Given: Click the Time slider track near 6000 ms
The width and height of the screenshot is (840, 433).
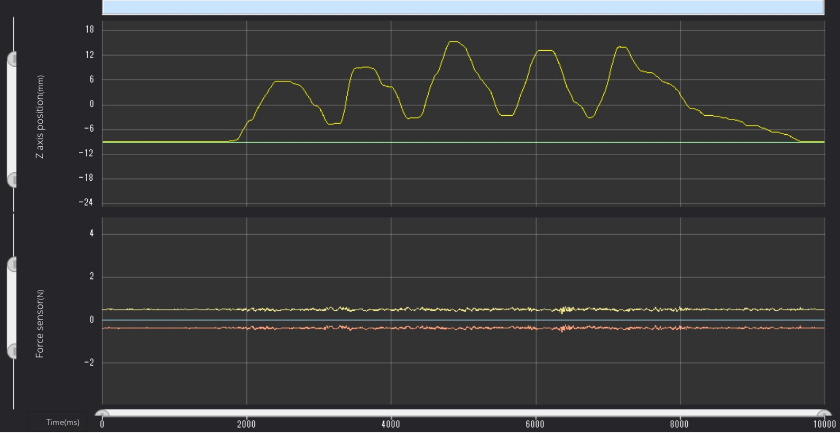Looking at the screenshot, I should (536, 412).
